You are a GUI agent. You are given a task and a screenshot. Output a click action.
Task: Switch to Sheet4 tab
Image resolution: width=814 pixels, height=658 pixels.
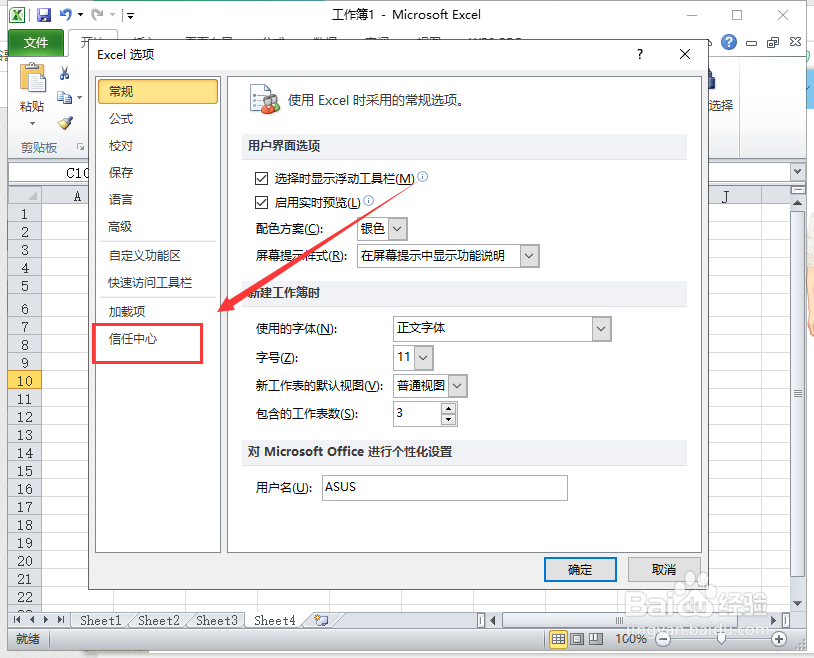(275, 620)
